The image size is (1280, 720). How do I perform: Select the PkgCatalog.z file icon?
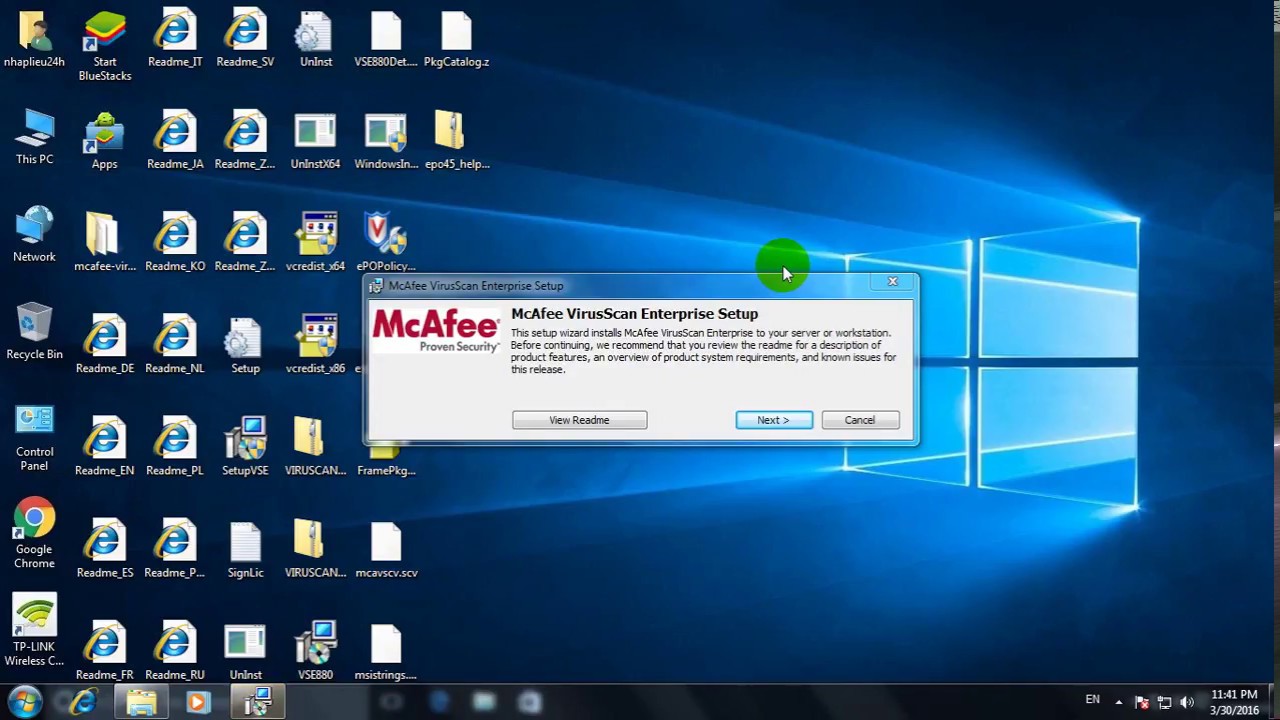pyautogui.click(x=456, y=32)
